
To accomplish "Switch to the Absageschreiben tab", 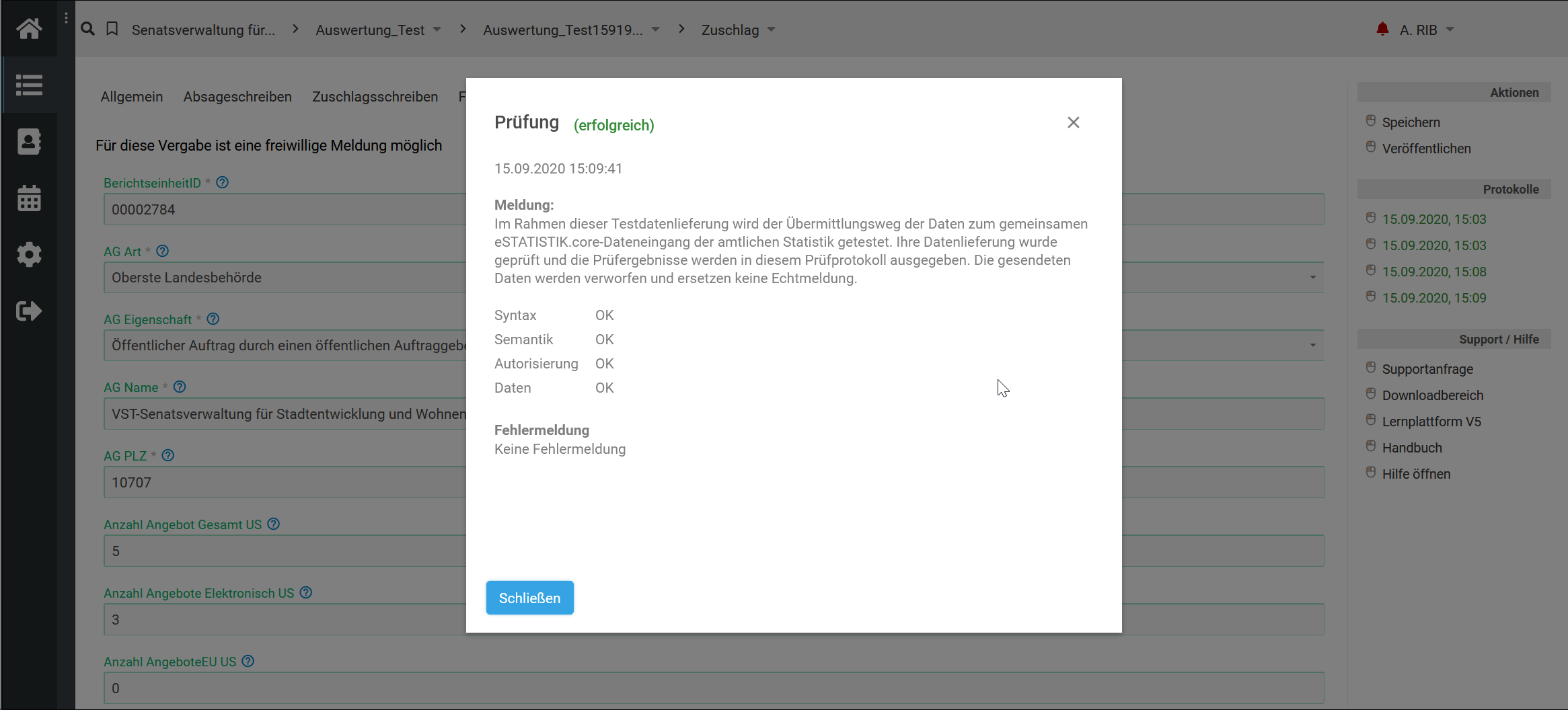I will point(237,97).
